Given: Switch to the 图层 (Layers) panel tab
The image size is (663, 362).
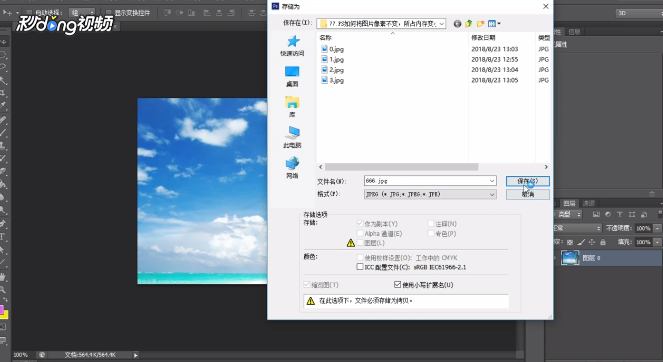Looking at the screenshot, I should (569, 203).
